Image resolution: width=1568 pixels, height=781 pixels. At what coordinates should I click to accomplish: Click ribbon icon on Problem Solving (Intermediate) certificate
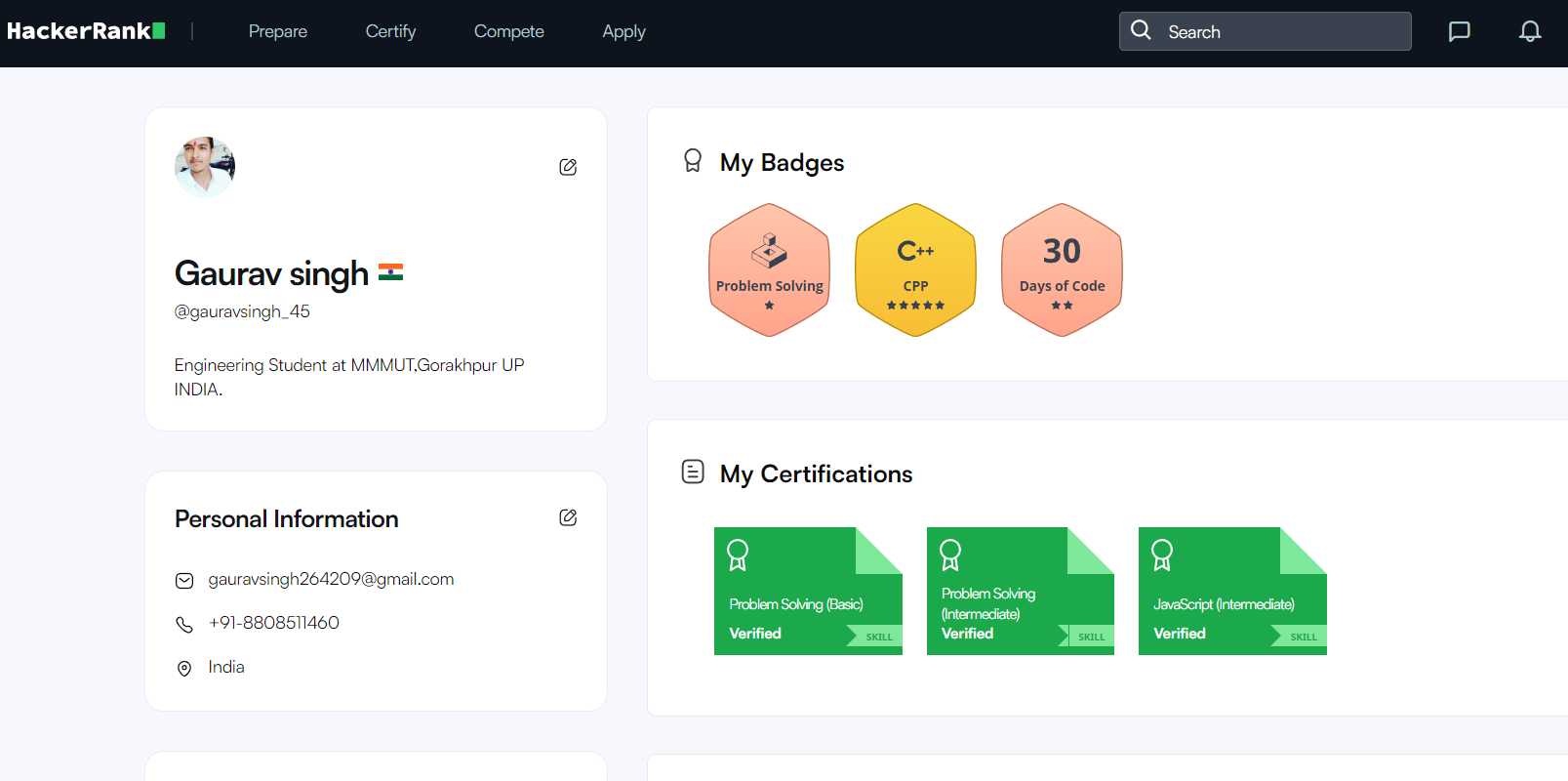950,555
